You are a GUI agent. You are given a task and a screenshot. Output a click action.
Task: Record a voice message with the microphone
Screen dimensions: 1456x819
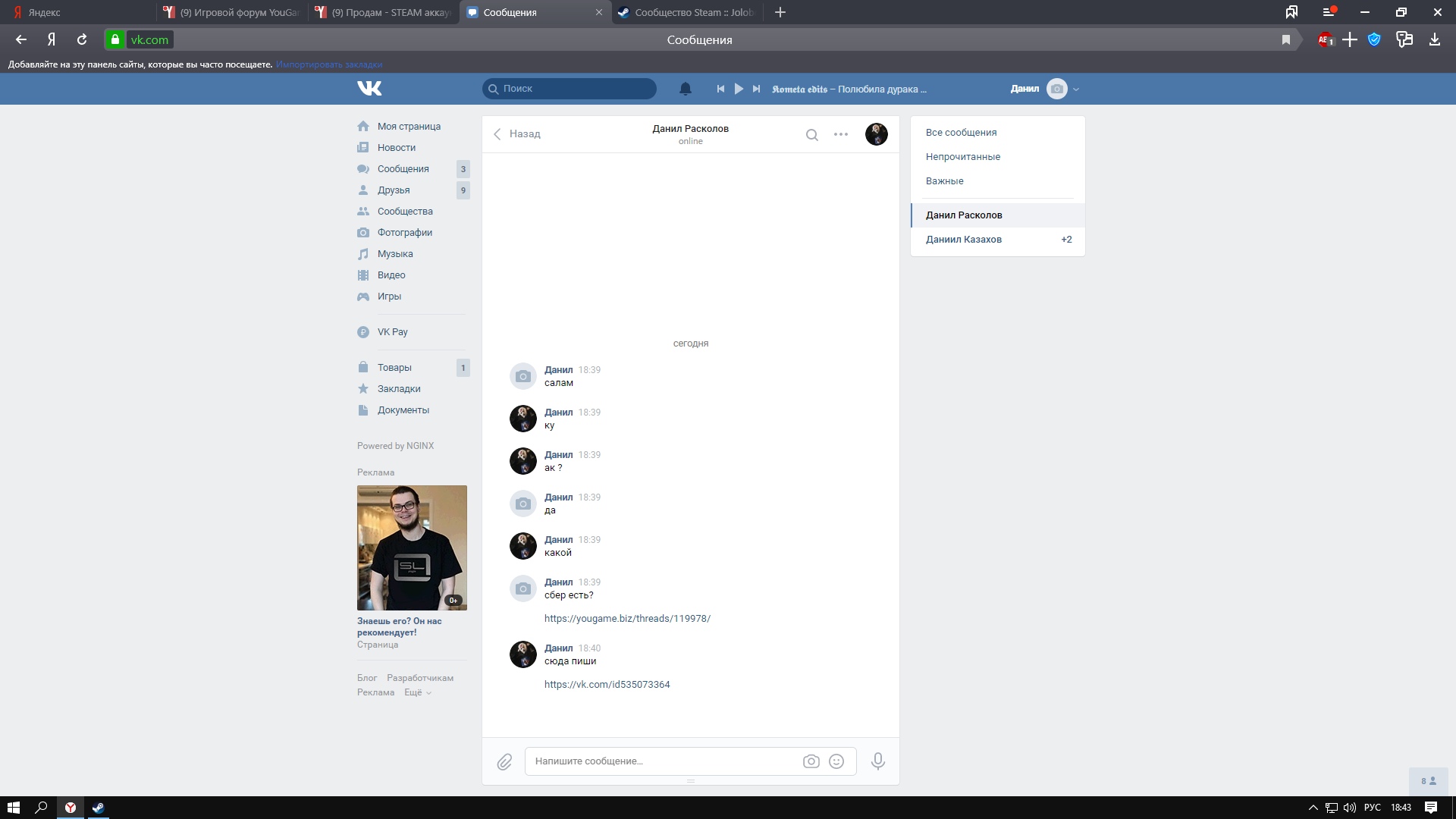877,761
